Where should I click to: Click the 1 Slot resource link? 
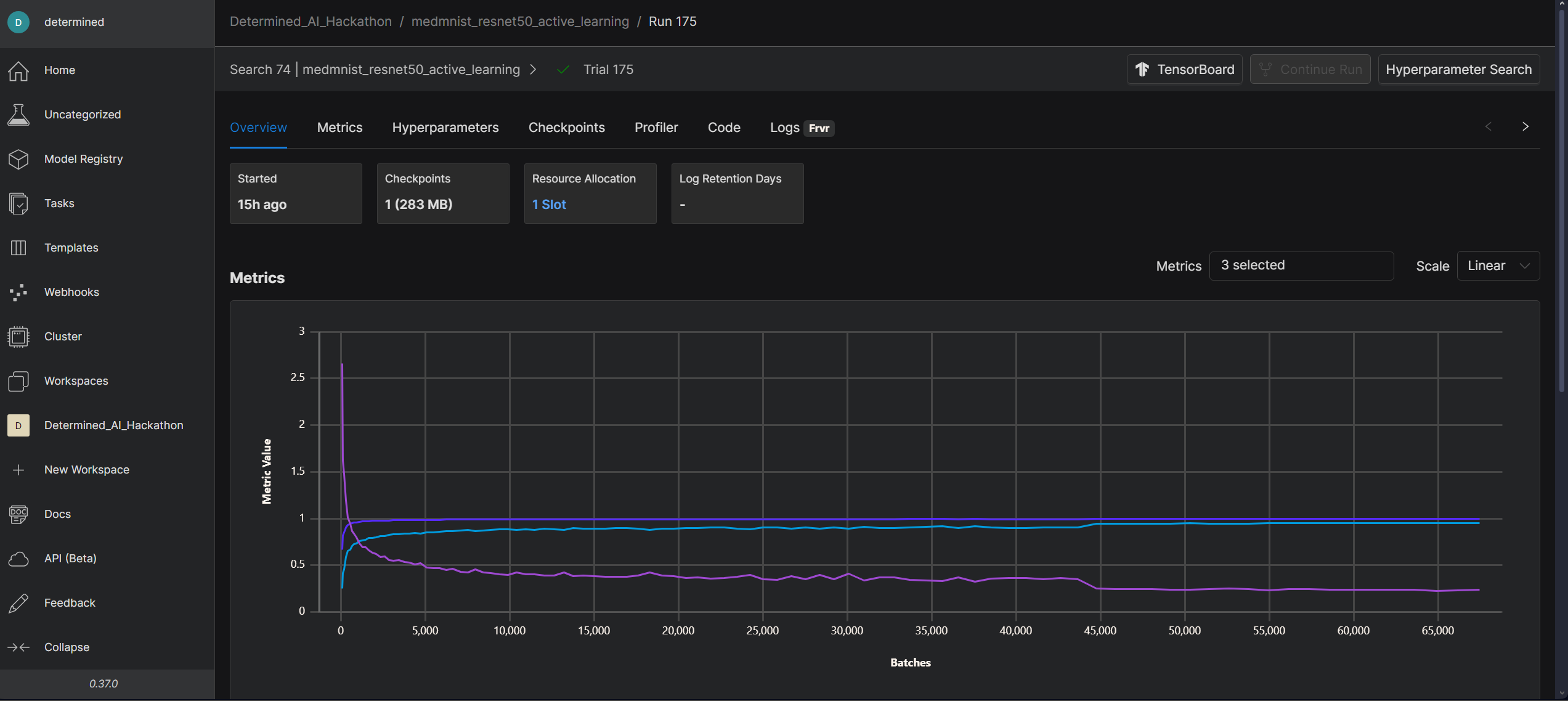[x=548, y=205]
